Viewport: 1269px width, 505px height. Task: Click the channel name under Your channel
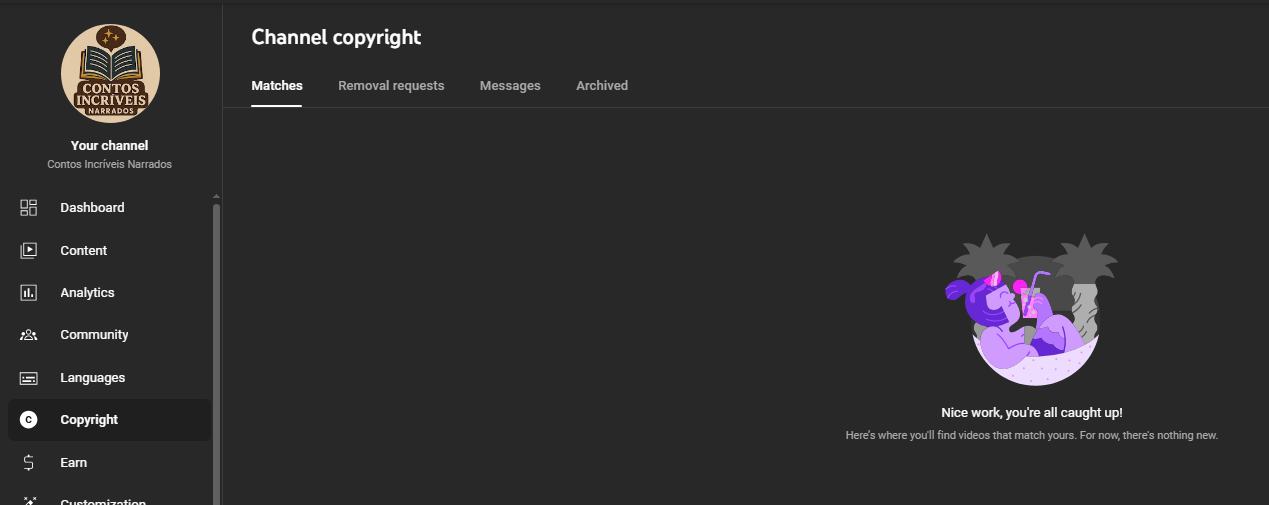(x=110, y=164)
